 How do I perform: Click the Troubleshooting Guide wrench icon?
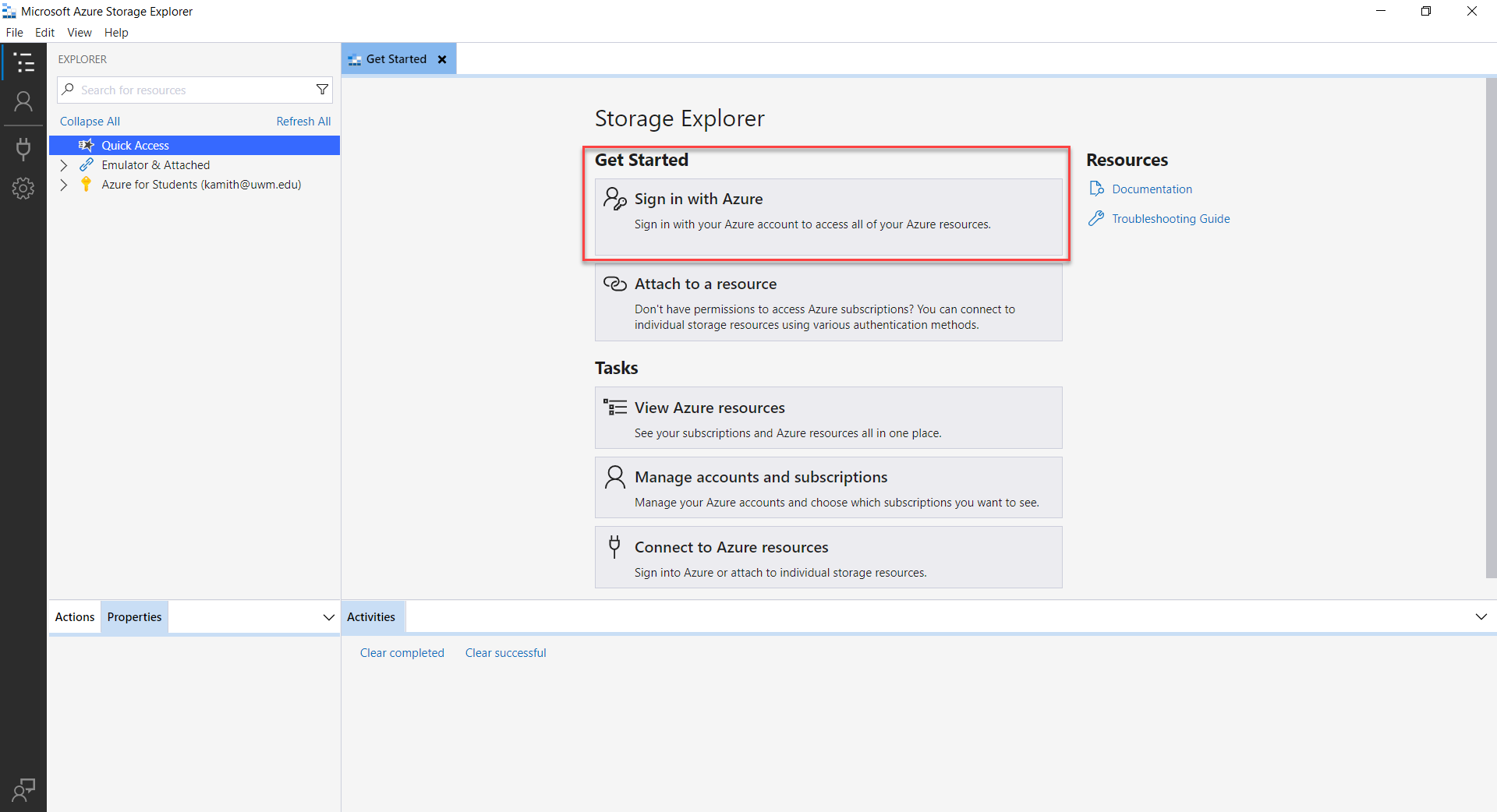pos(1096,218)
